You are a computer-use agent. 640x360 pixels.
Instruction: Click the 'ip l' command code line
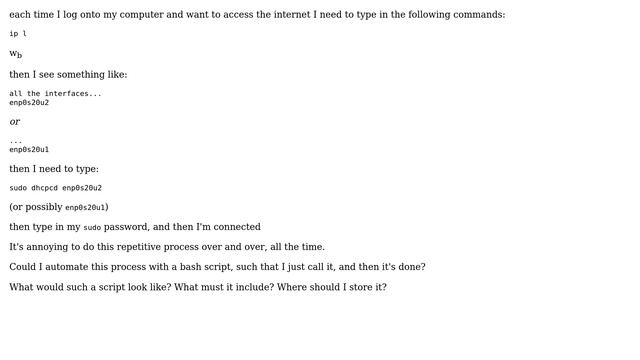point(18,33)
